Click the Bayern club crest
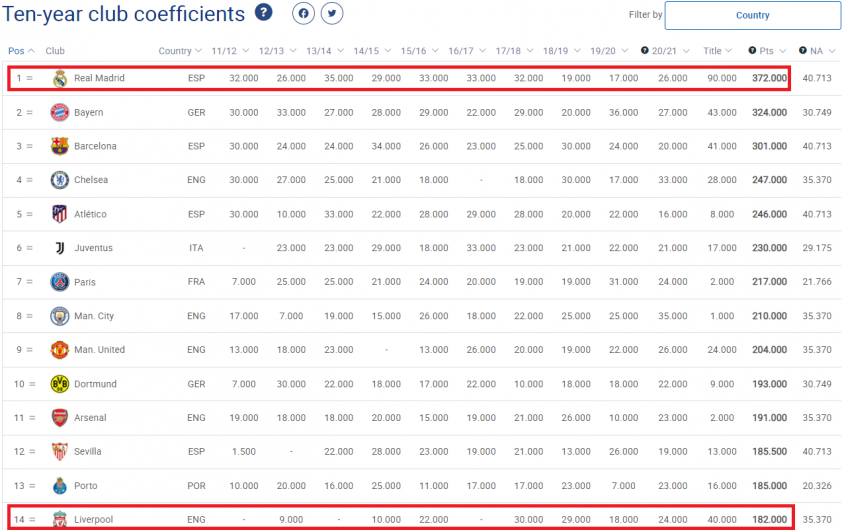This screenshot has height=530, width=842. tap(60, 112)
